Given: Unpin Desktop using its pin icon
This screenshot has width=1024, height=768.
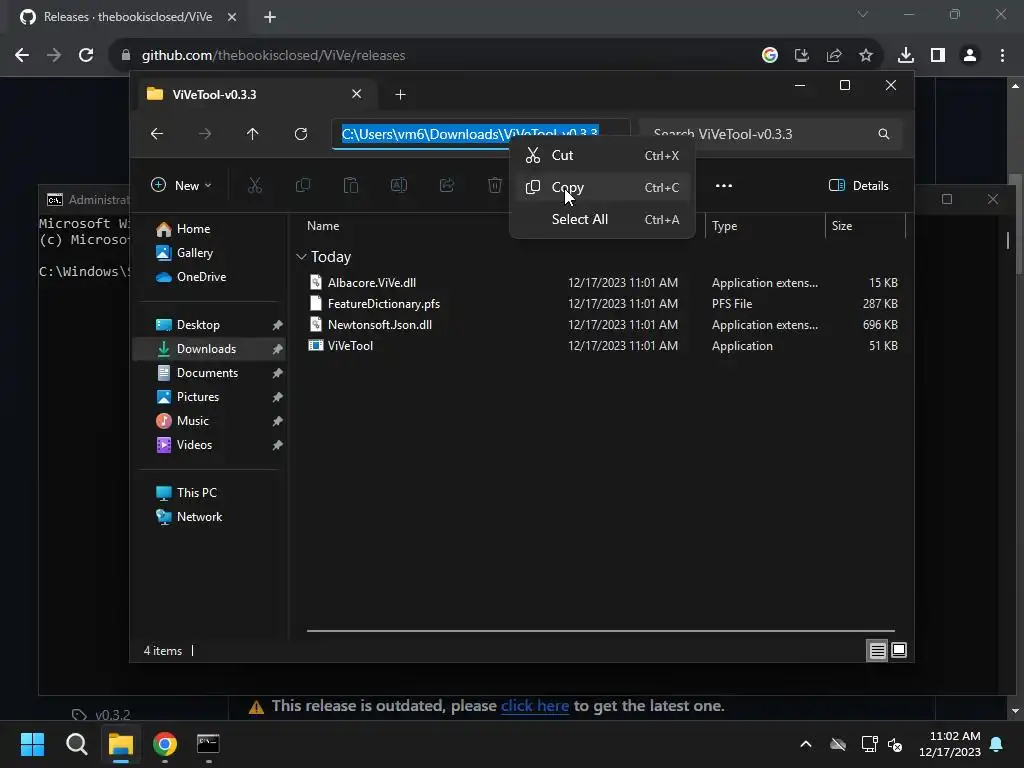Looking at the screenshot, I should coord(278,325).
